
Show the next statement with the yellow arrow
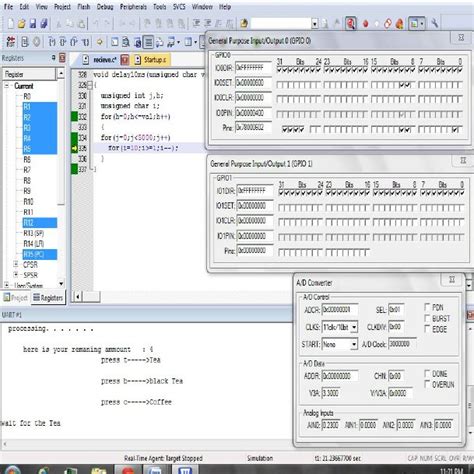pos(99,42)
